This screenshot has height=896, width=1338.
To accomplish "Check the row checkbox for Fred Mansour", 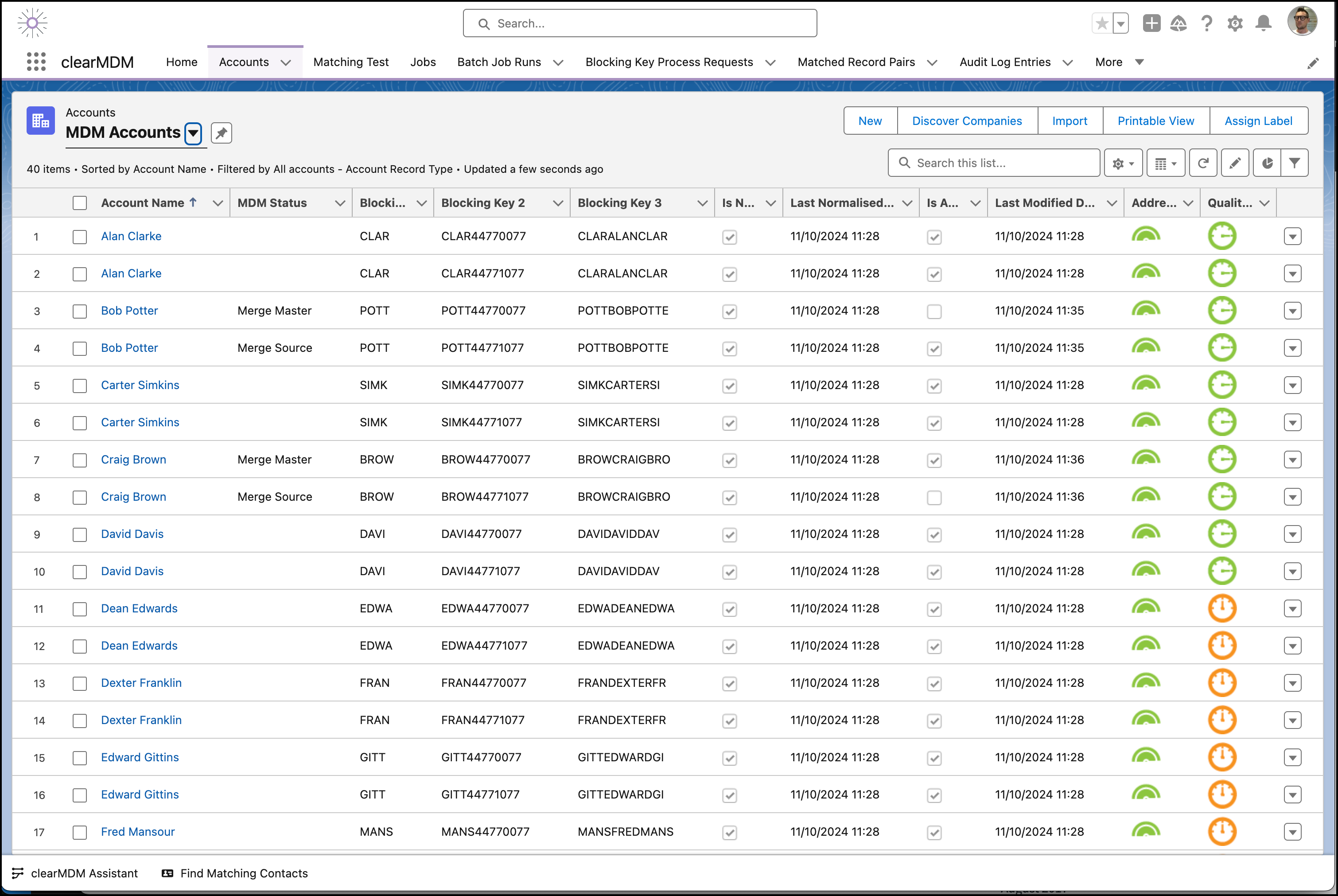I will click(80, 833).
